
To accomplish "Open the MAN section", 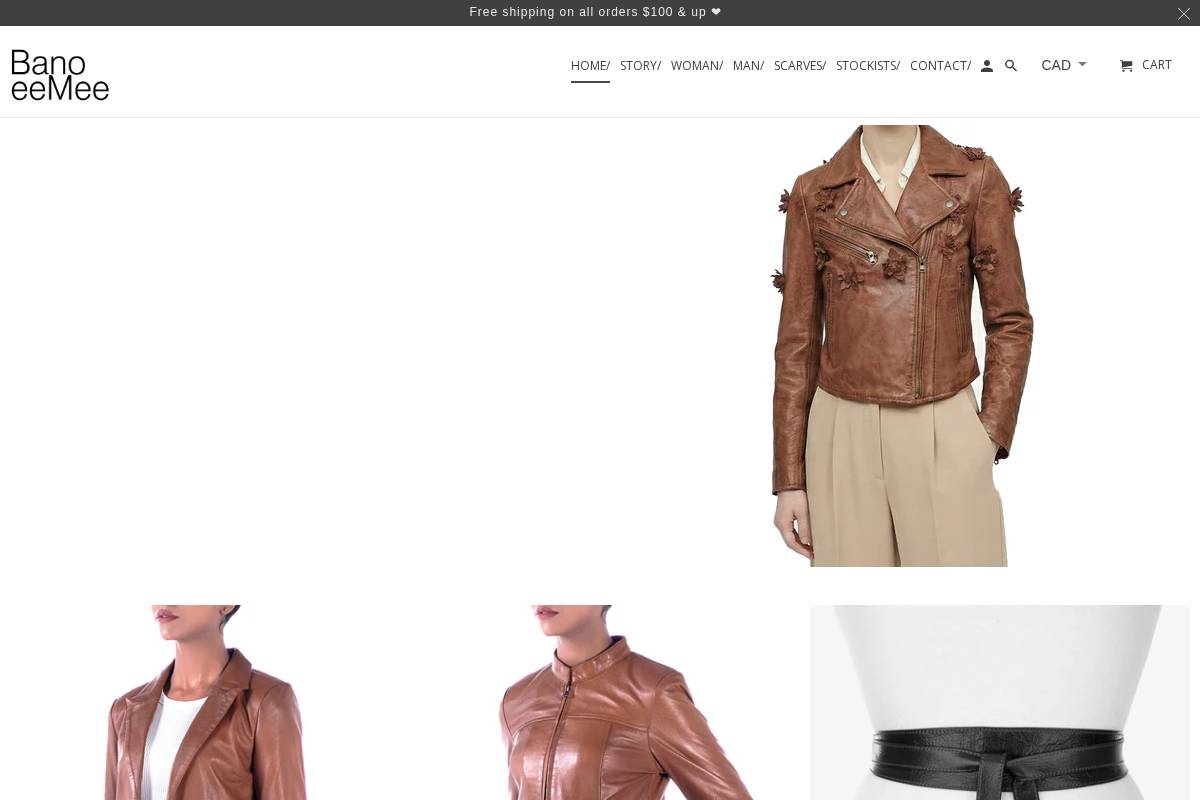I will point(747,65).
